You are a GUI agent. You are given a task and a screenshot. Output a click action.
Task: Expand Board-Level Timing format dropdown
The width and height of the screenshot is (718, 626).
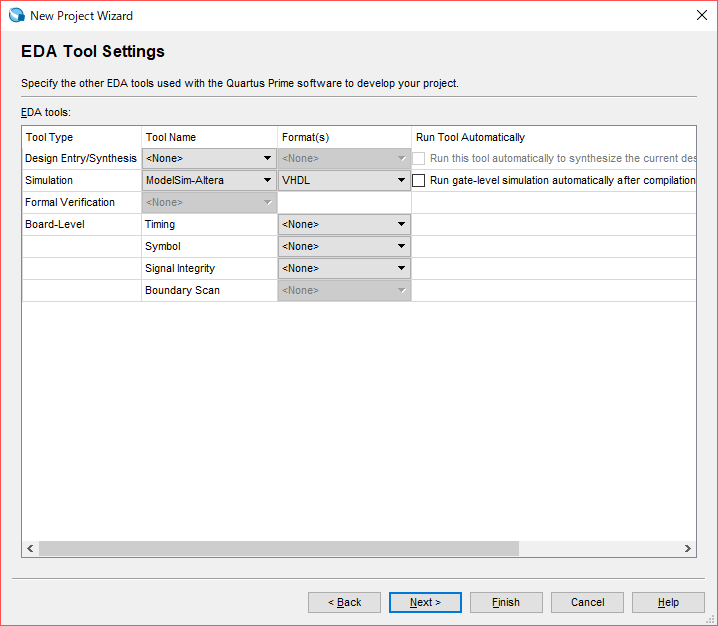[344, 225]
